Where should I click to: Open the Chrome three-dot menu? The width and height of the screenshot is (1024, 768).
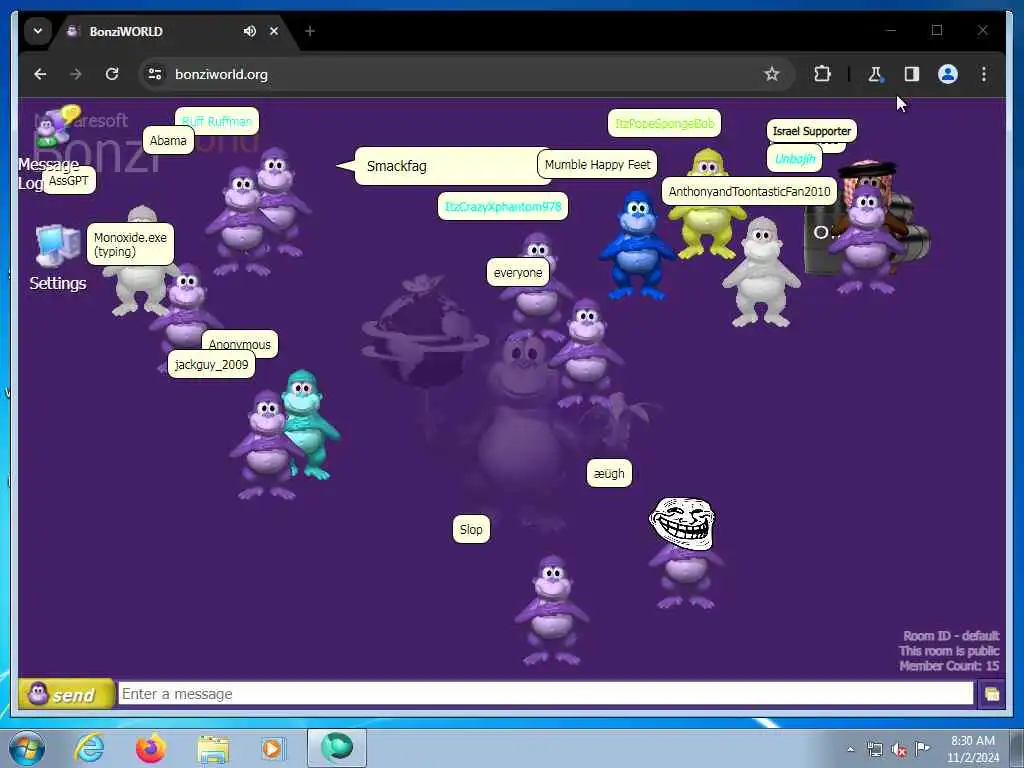click(x=984, y=74)
